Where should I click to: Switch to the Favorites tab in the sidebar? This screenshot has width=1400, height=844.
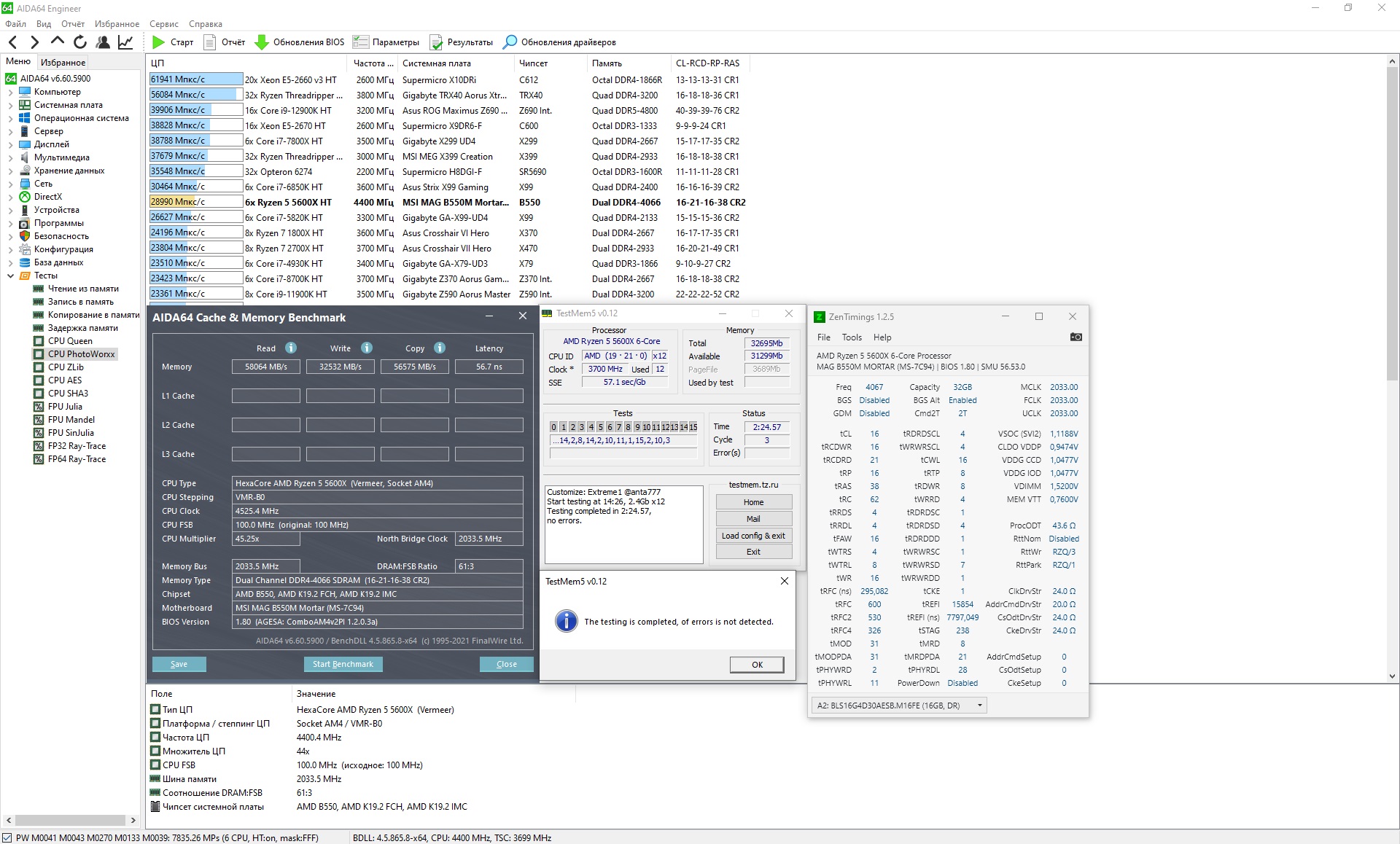click(x=63, y=62)
